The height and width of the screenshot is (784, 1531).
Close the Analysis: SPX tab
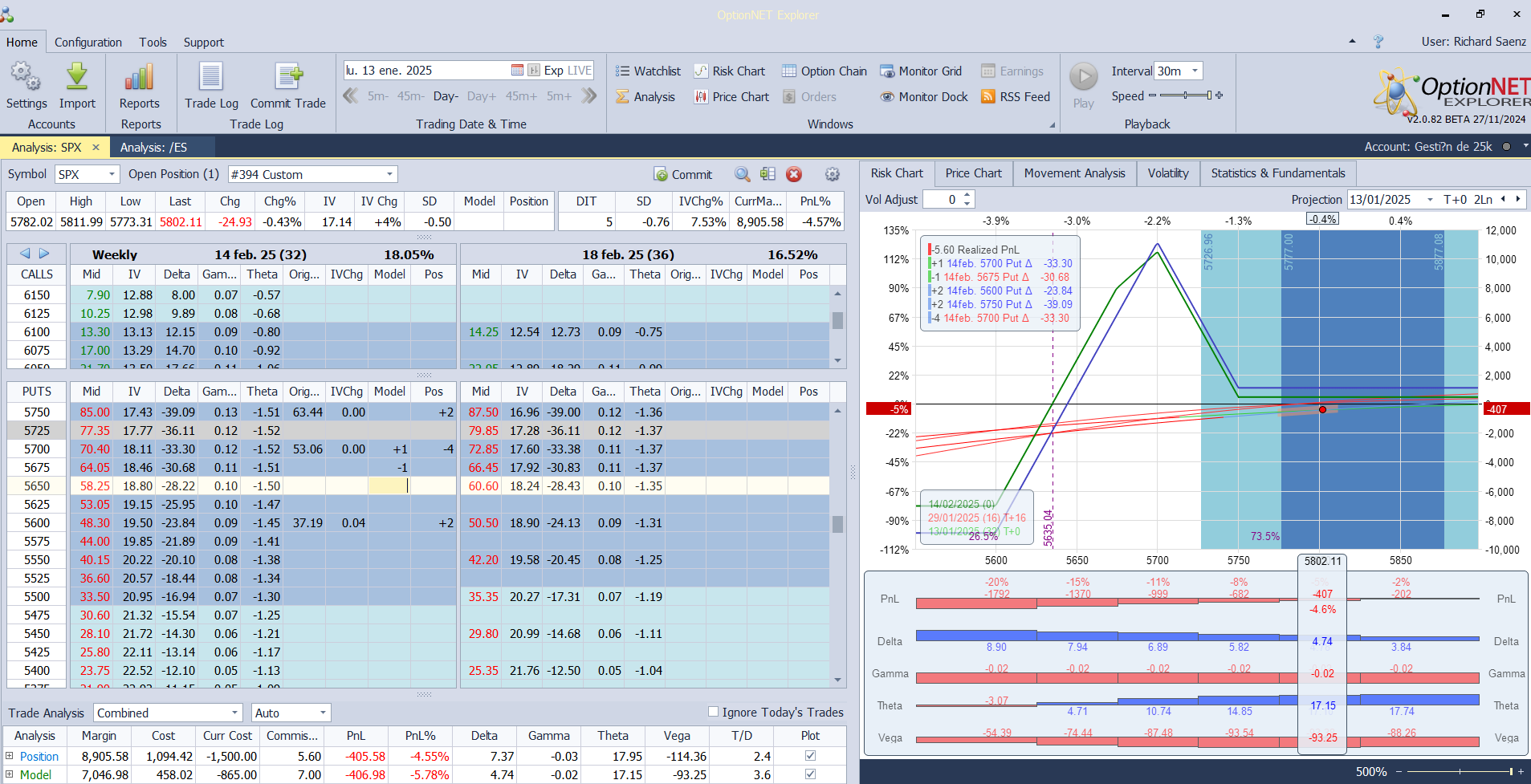coord(96,147)
